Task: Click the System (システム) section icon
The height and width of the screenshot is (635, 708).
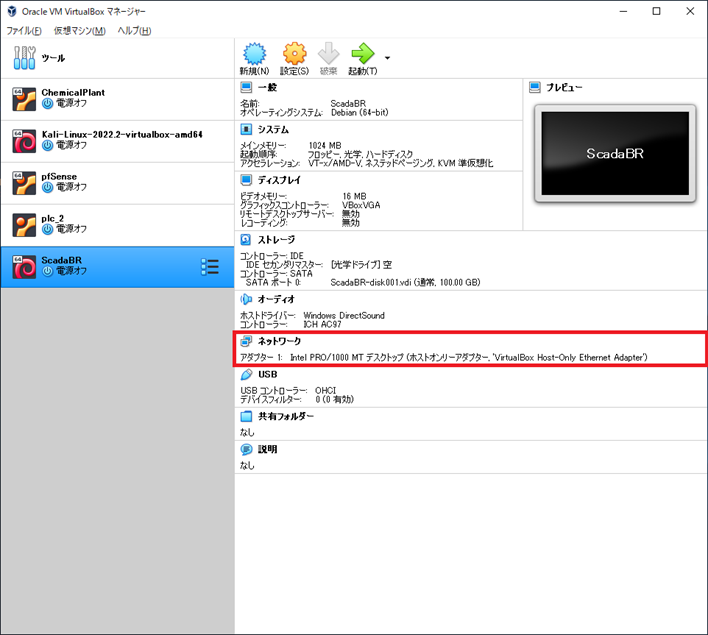Action: [x=246, y=130]
